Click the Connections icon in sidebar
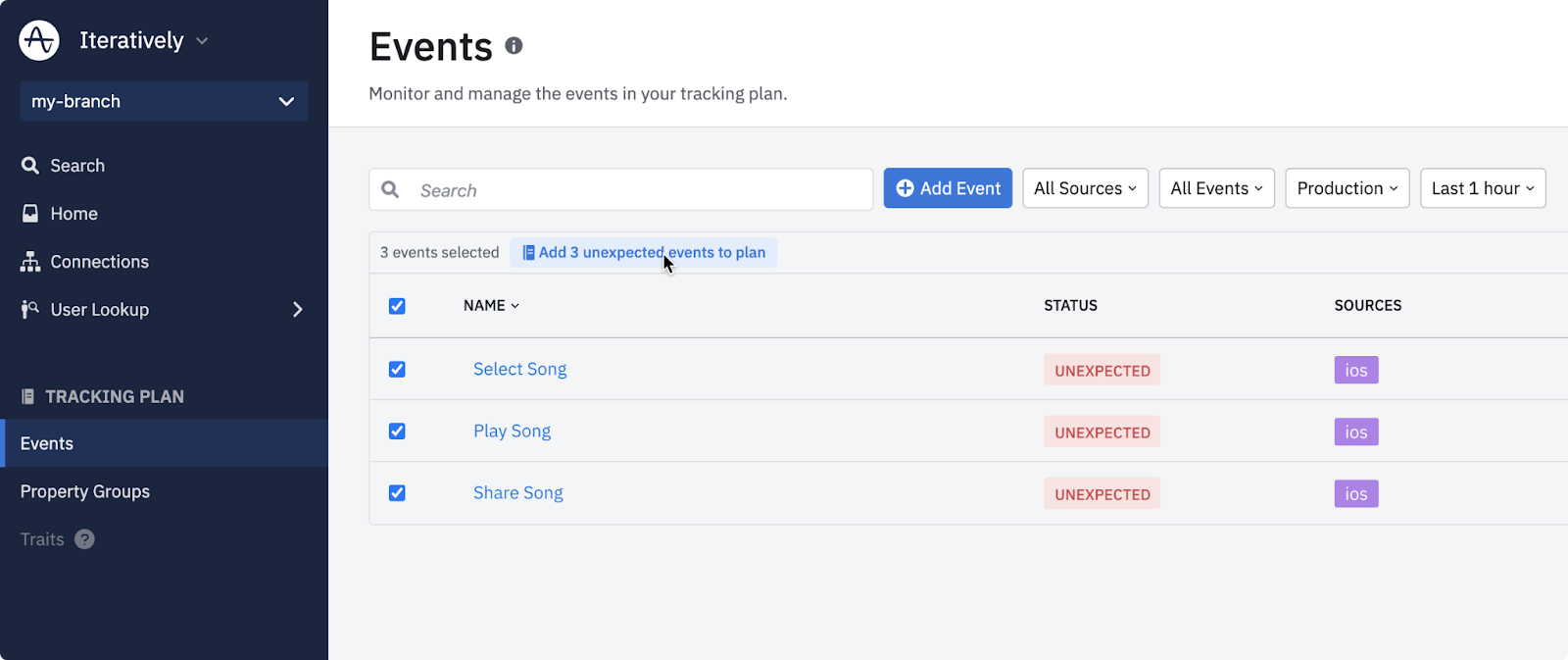Image resolution: width=1568 pixels, height=660 pixels. pyautogui.click(x=30, y=262)
